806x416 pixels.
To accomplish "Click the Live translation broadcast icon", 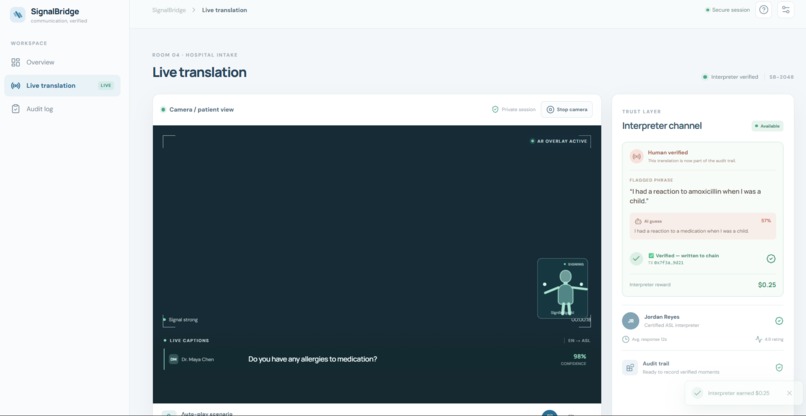I will (x=15, y=85).
